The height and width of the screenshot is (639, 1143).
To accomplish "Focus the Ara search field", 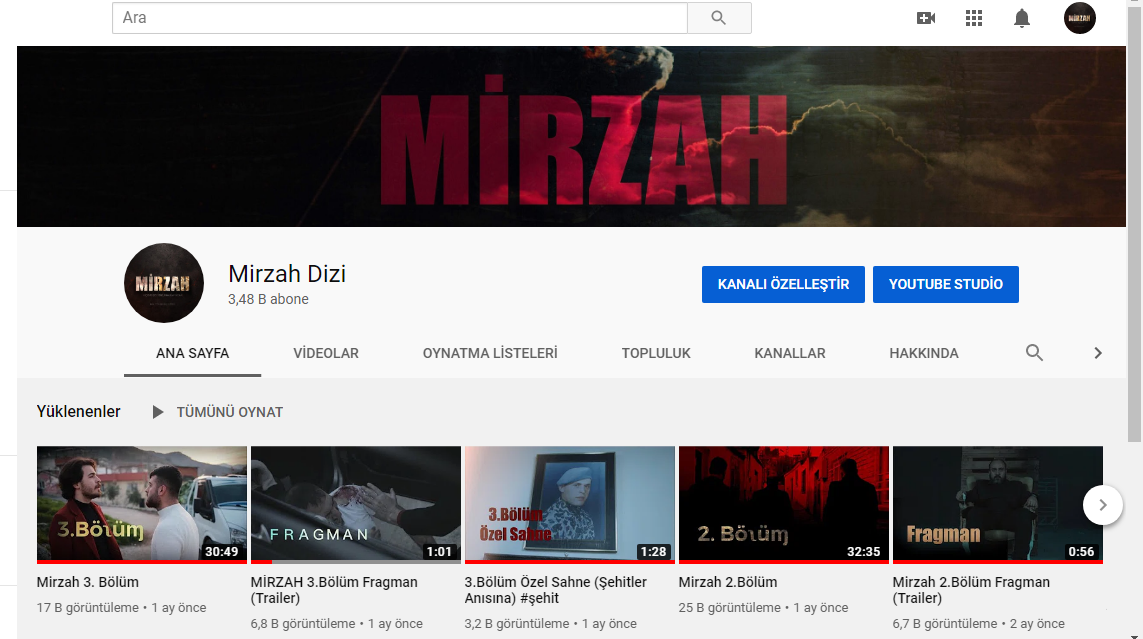I will coord(399,17).
